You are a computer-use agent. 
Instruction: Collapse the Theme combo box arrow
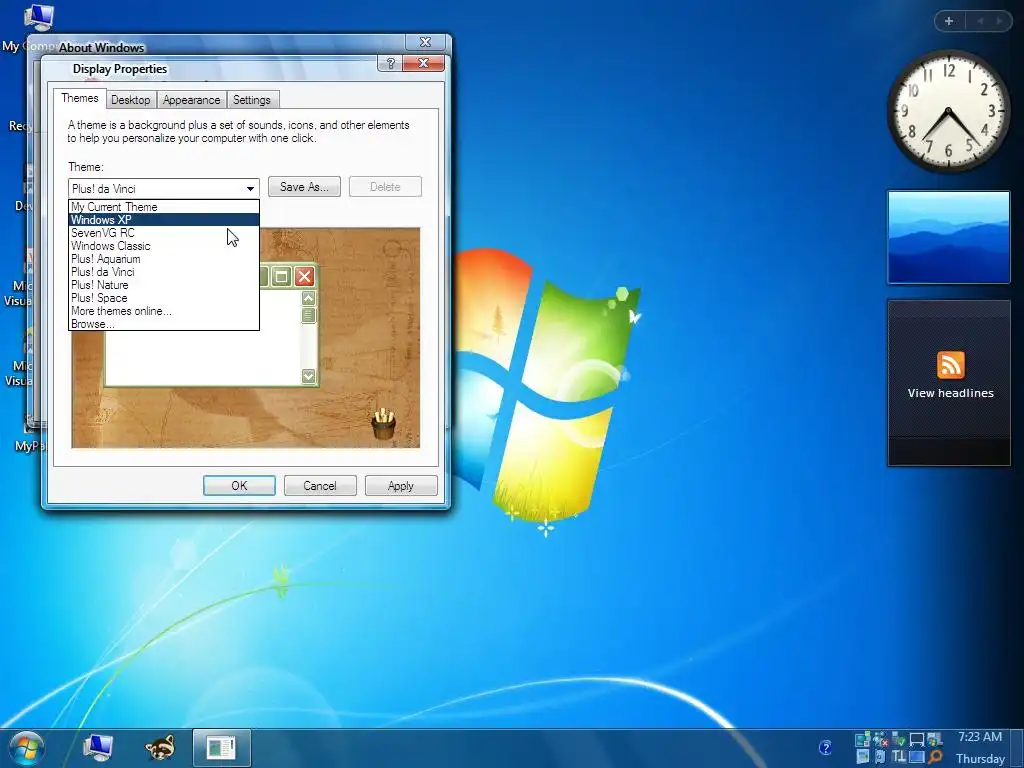pos(250,189)
